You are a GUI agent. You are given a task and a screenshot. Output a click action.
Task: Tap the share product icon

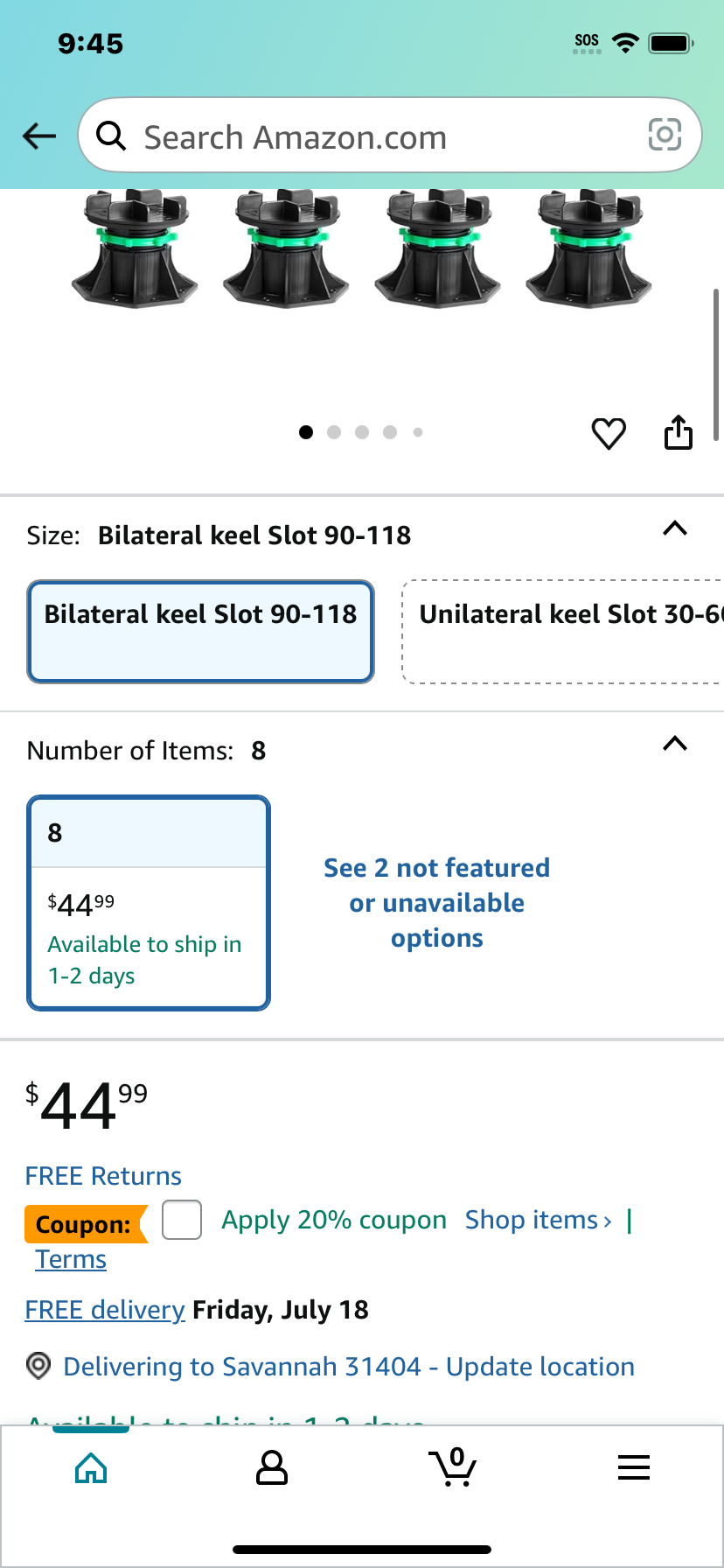click(679, 432)
